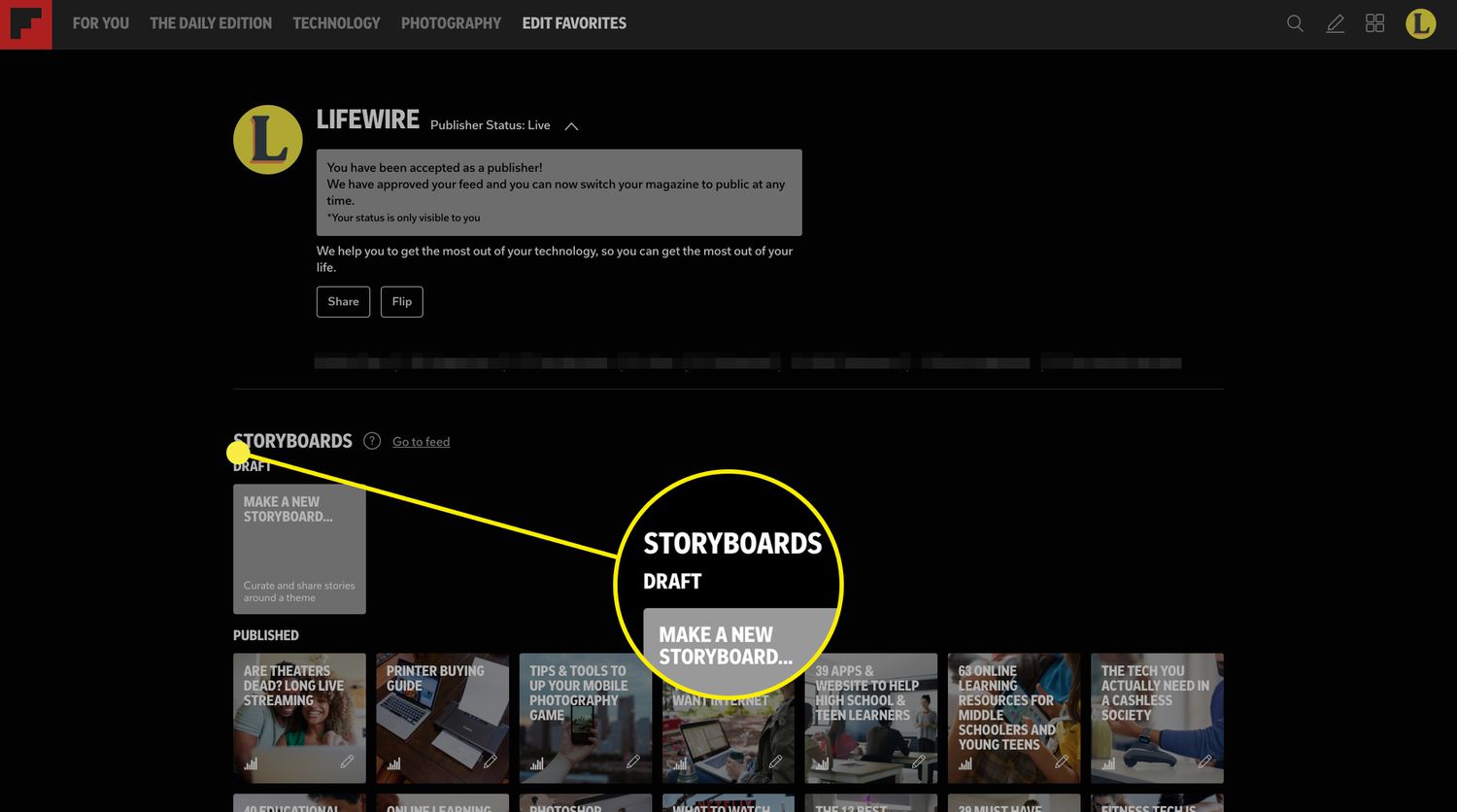This screenshot has width=1457, height=812.
Task: Open Edit Favorites in navigation
Action: tap(574, 23)
